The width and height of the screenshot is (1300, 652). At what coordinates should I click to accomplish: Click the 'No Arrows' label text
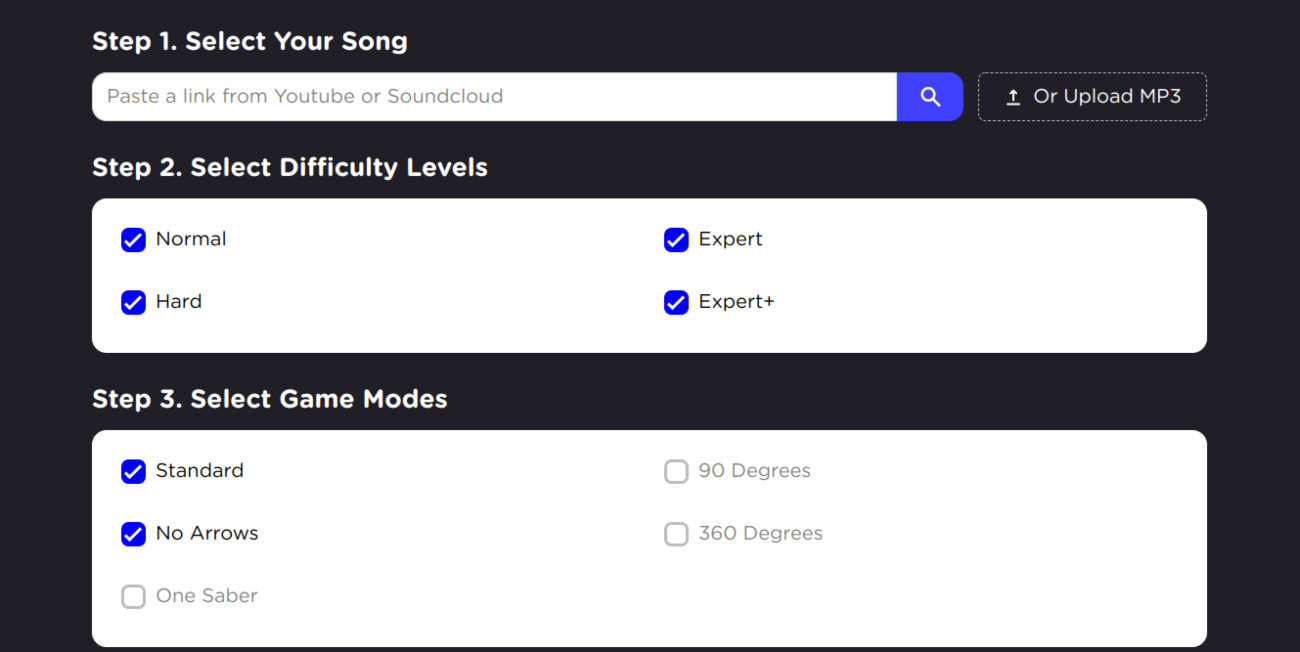click(207, 534)
